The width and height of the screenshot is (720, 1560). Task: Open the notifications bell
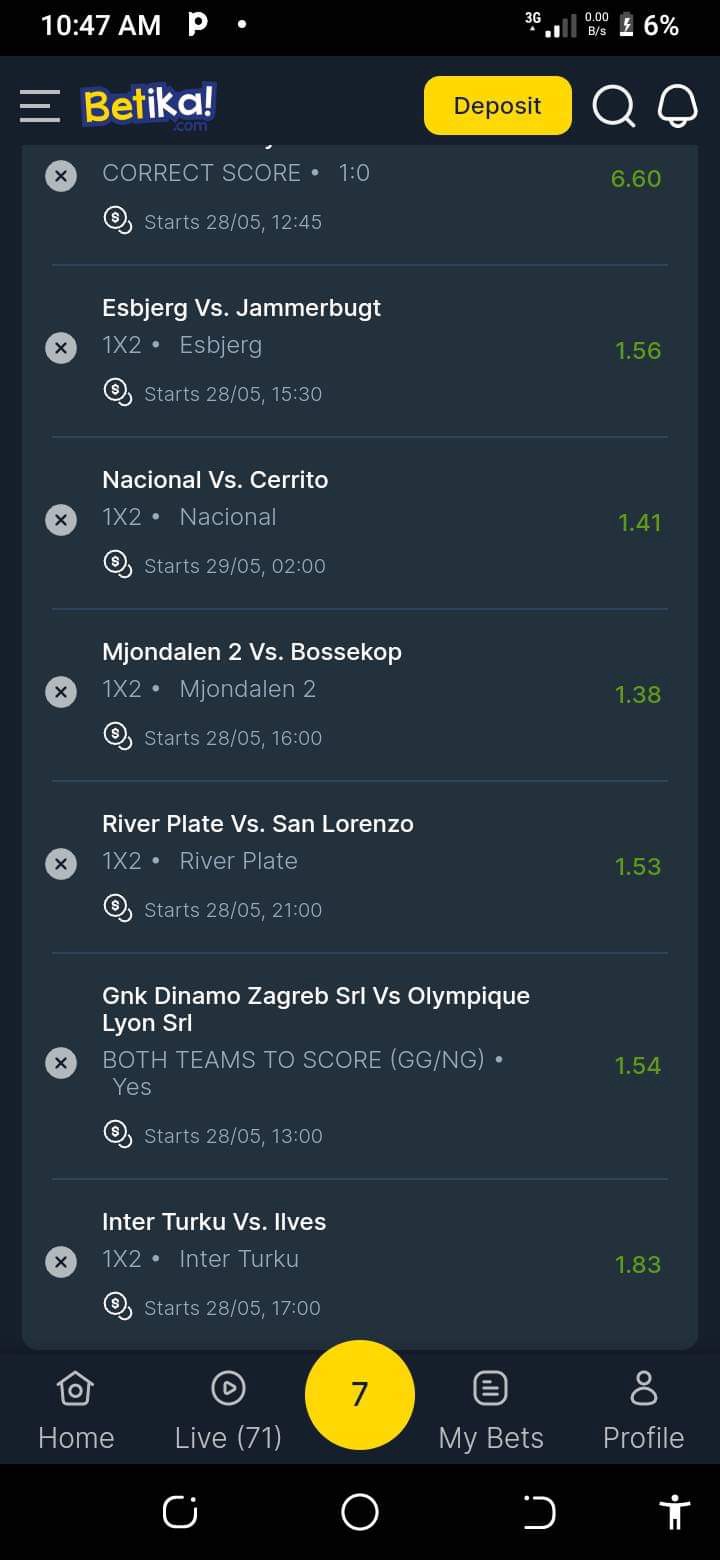click(x=677, y=106)
